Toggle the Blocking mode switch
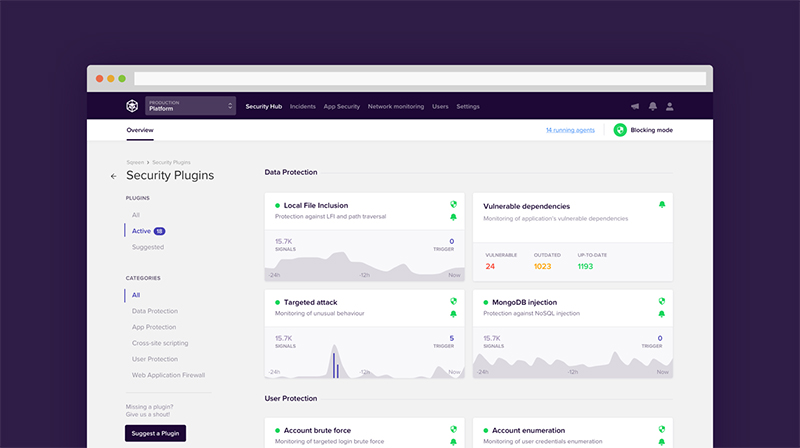Image resolution: width=800 pixels, height=448 pixels. point(620,130)
